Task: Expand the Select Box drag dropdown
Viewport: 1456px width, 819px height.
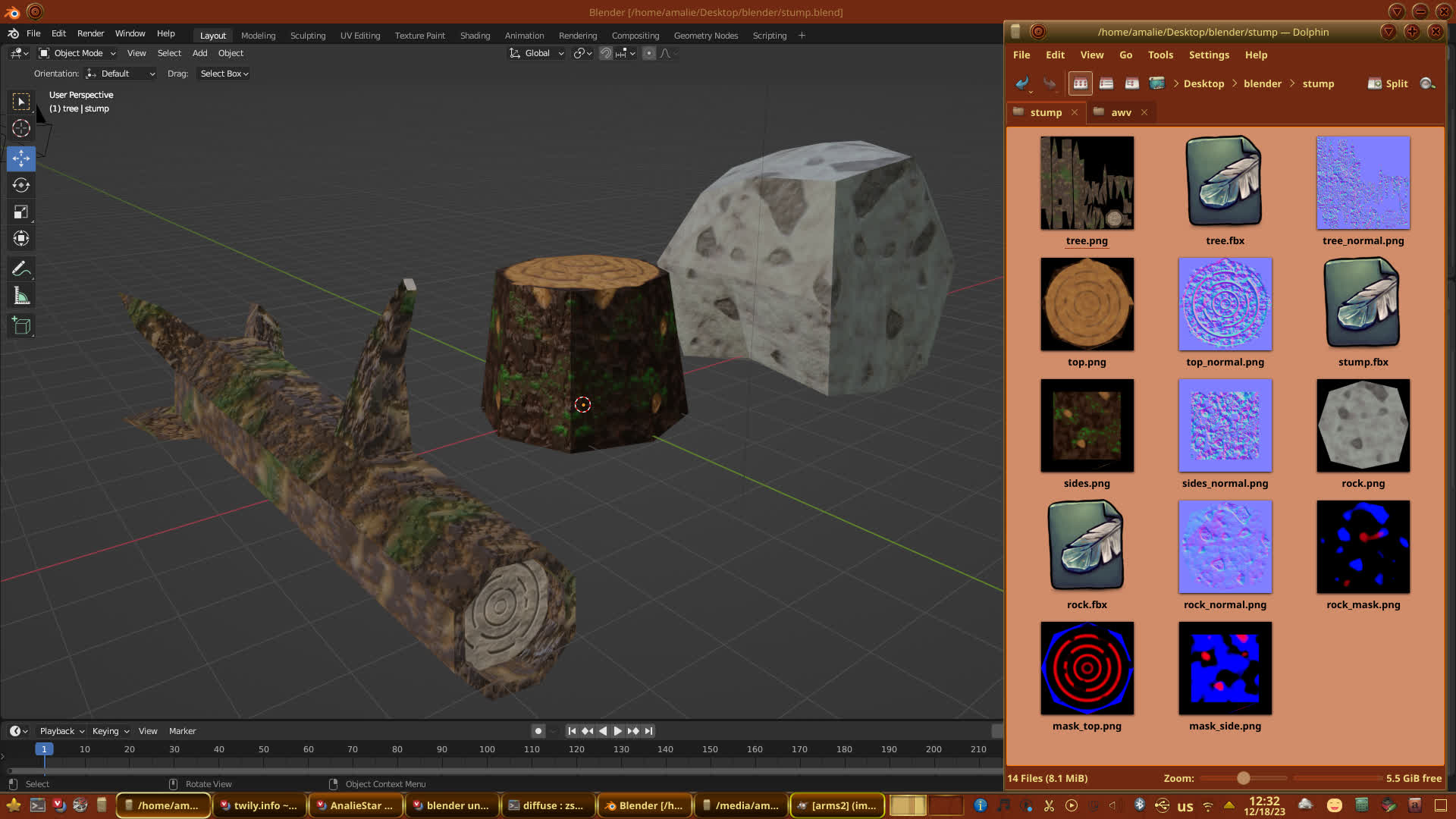Action: [x=224, y=74]
